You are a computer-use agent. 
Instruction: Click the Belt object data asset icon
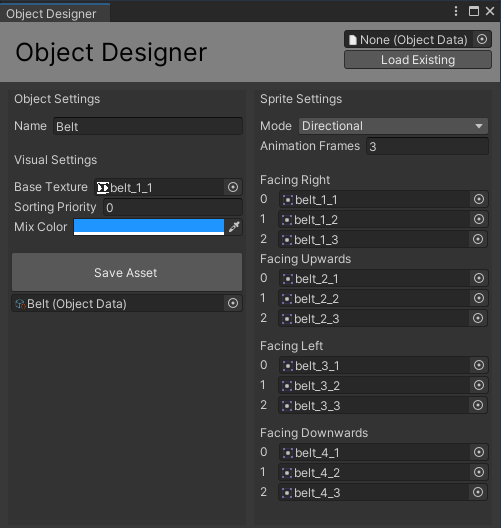[20, 304]
